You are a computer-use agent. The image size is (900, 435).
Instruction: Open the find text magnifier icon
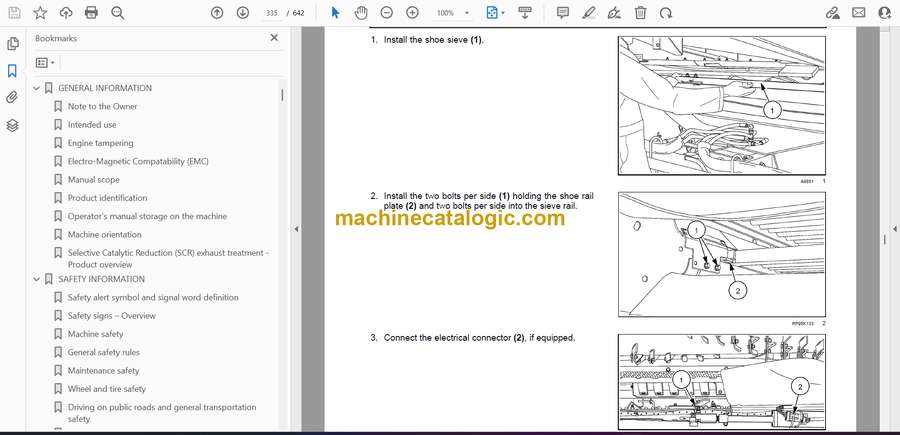coord(118,13)
